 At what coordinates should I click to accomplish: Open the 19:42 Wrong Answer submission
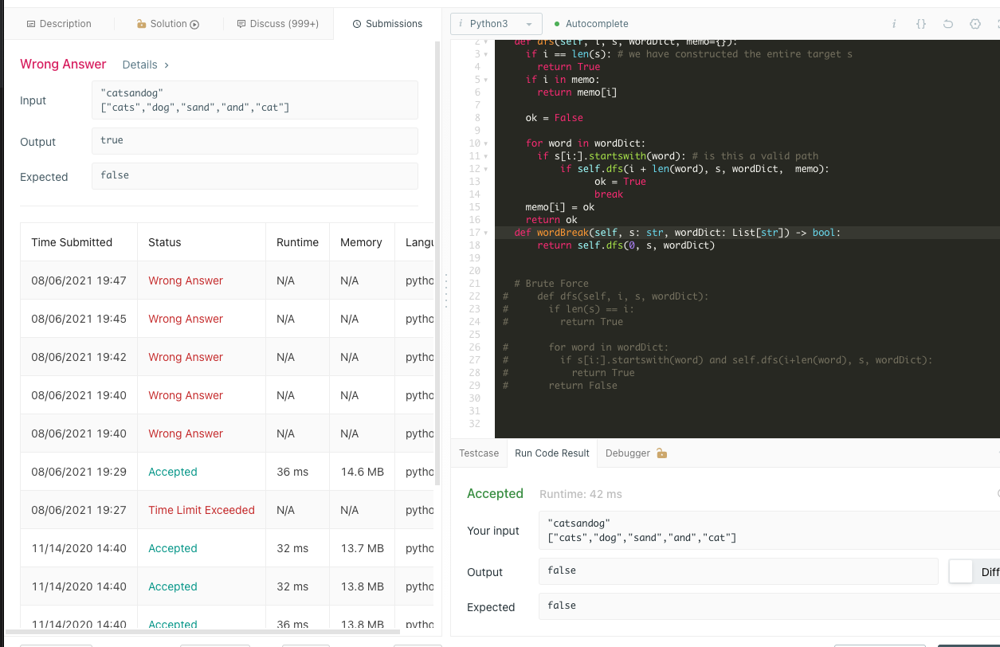point(186,357)
